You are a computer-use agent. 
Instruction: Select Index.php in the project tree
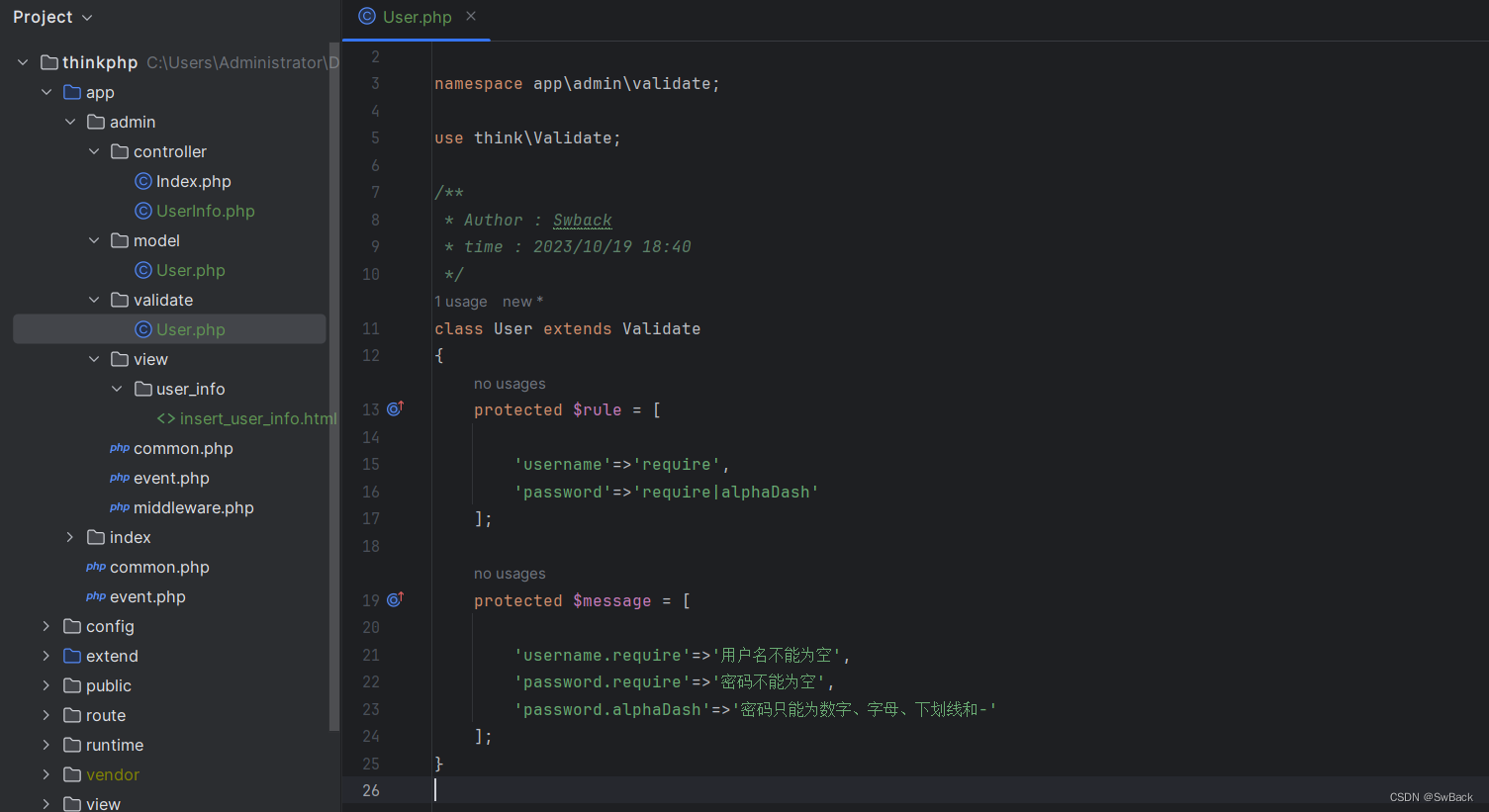coord(194,181)
